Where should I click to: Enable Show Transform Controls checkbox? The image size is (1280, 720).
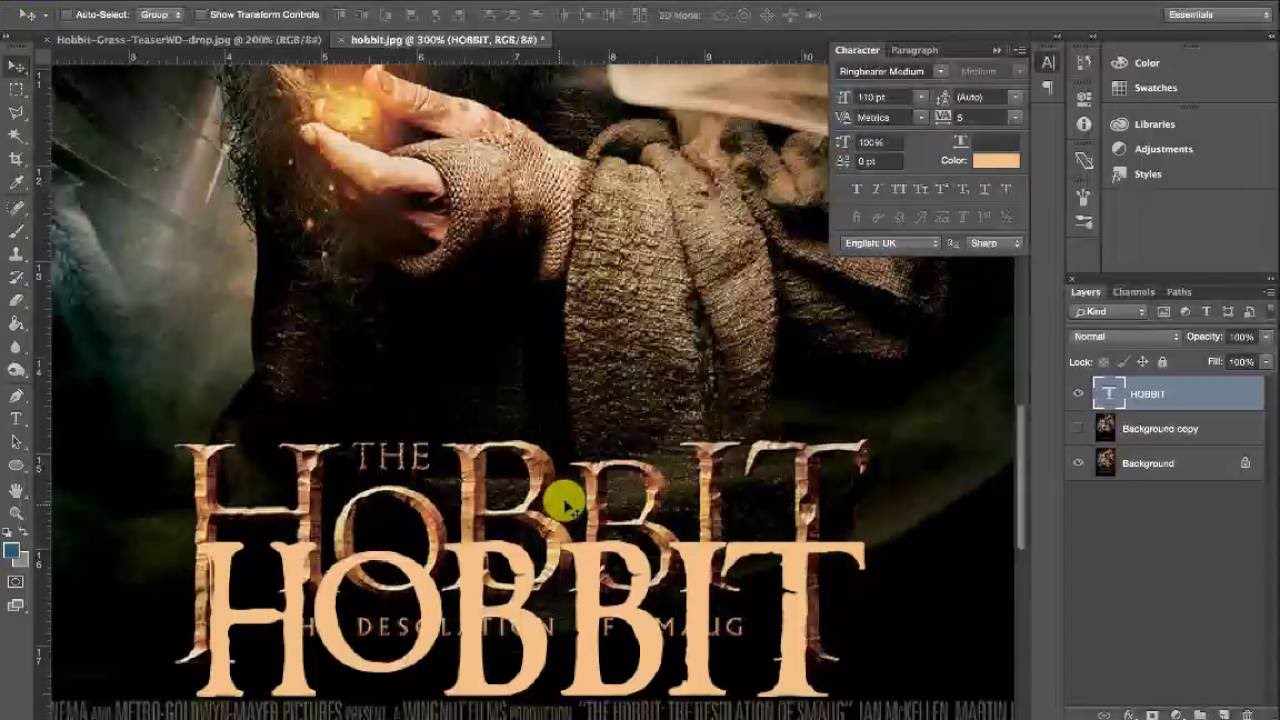(x=201, y=15)
